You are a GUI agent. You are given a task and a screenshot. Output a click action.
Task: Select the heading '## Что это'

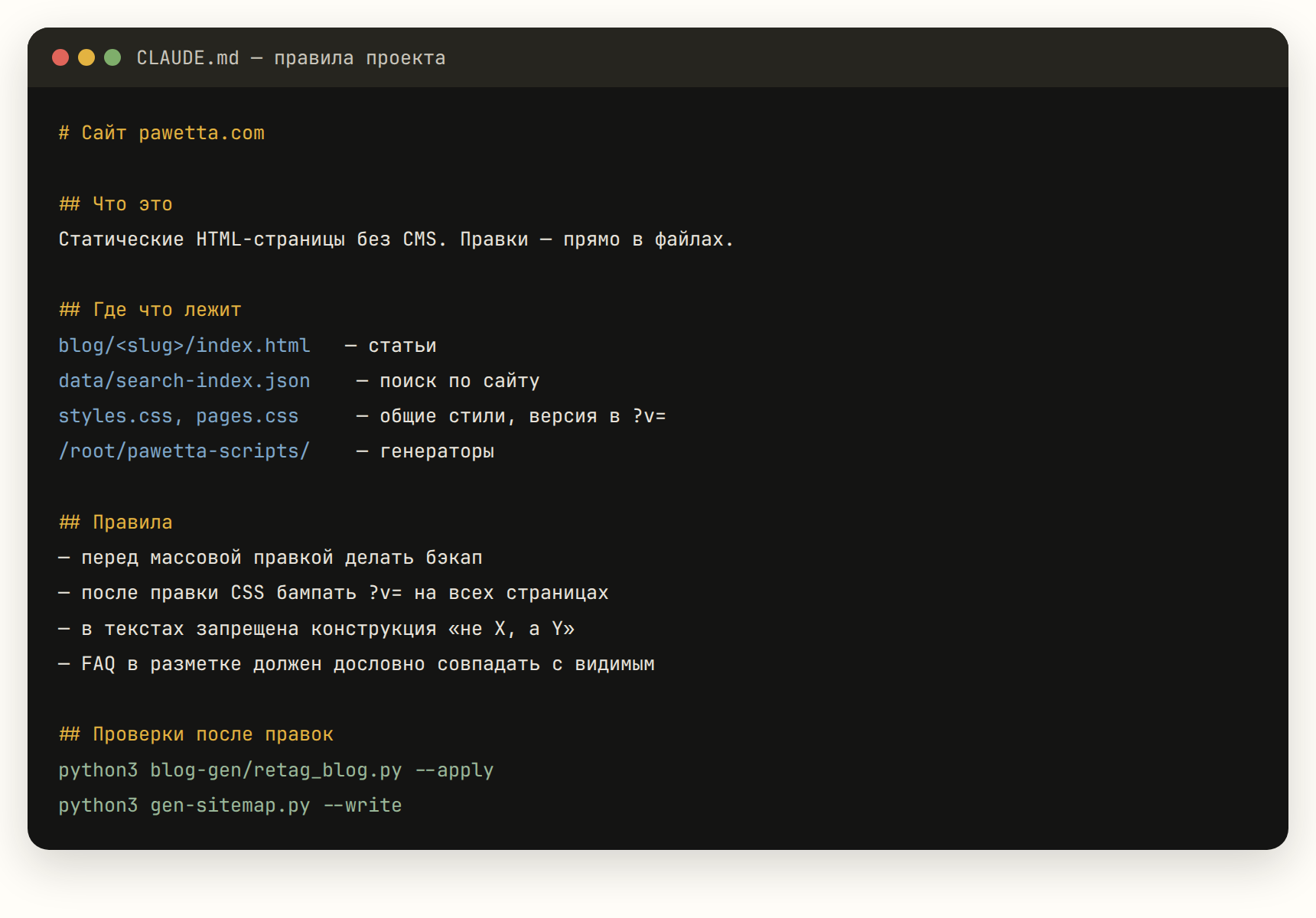[116, 204]
